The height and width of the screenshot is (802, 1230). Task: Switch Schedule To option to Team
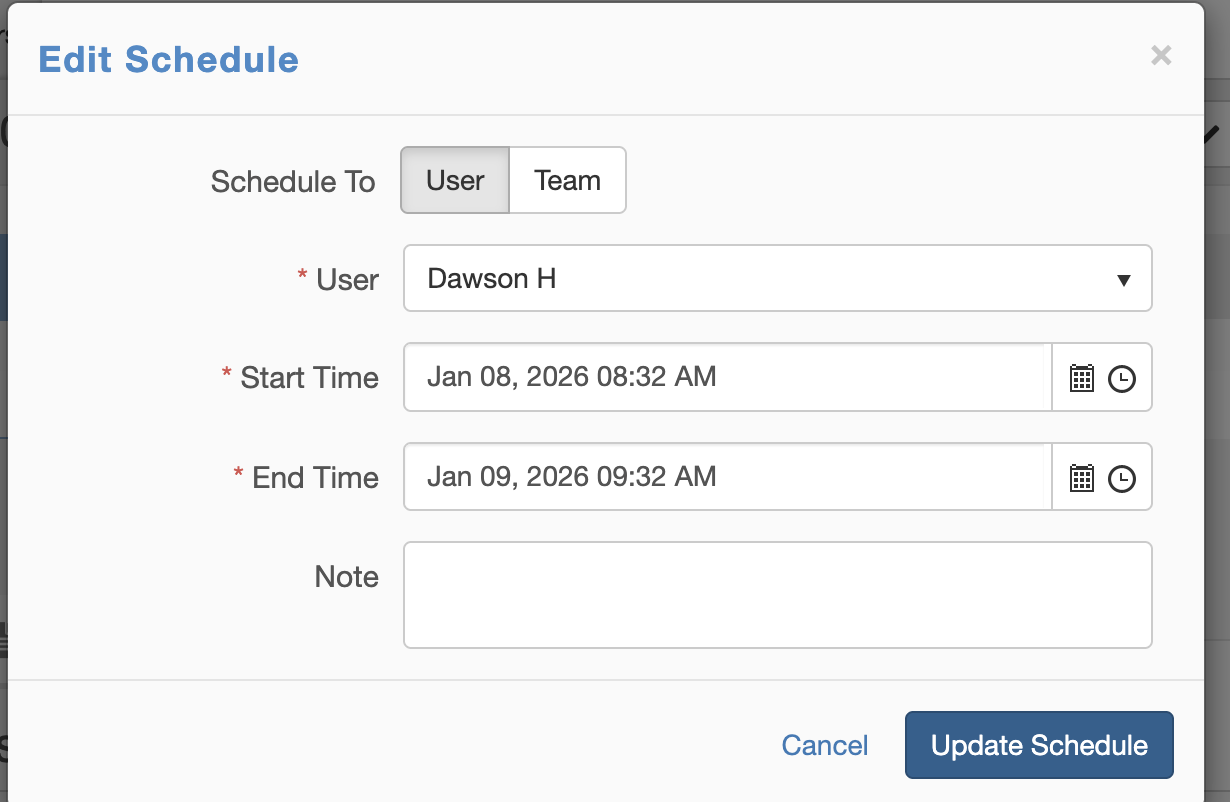[x=567, y=181]
